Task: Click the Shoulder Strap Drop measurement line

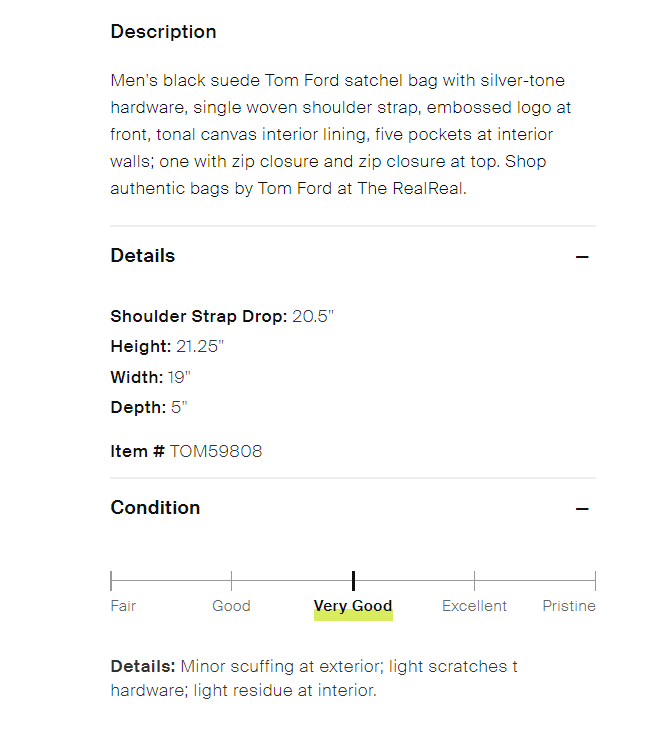Action: (x=222, y=316)
